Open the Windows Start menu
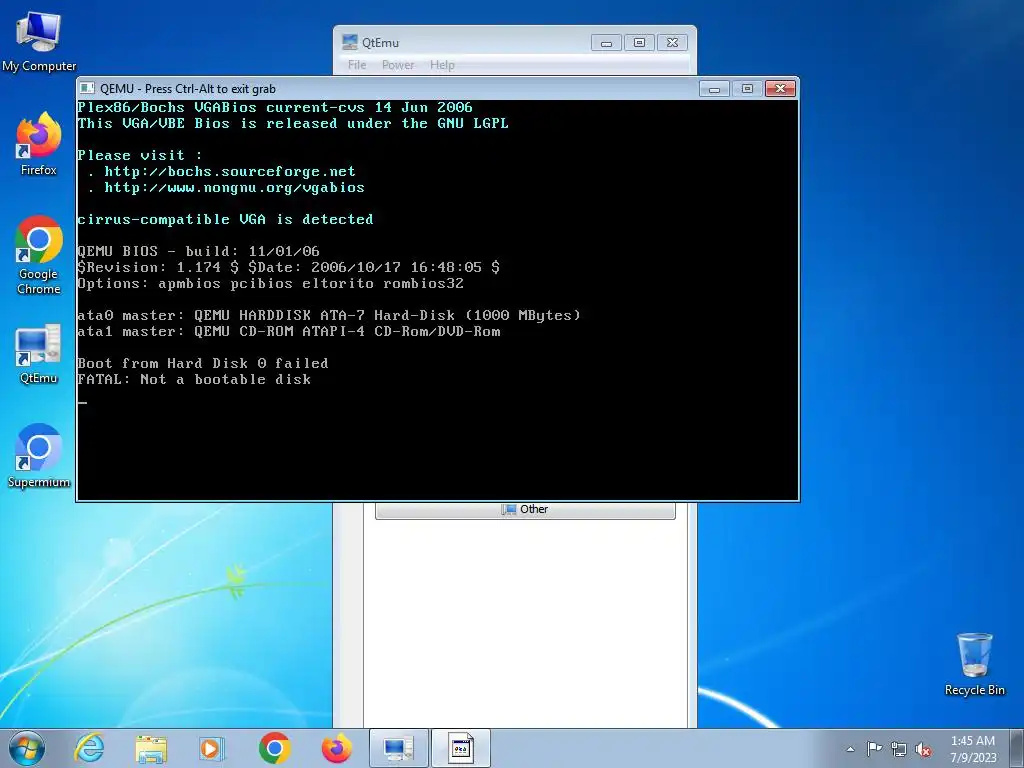Viewport: 1024px width, 768px height. (x=27, y=748)
